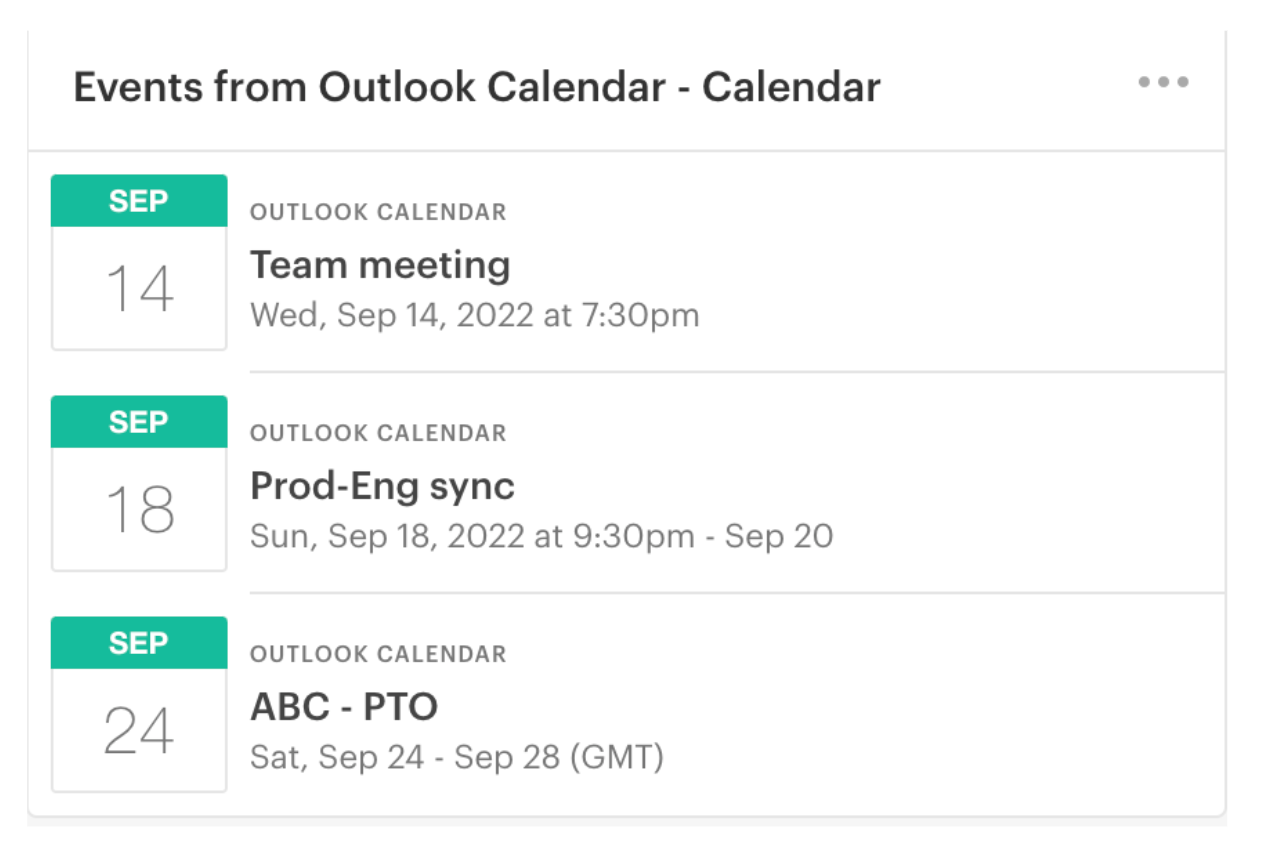The image size is (1262, 862).
Task: Click the green SEP header above 24
Action: (139, 643)
